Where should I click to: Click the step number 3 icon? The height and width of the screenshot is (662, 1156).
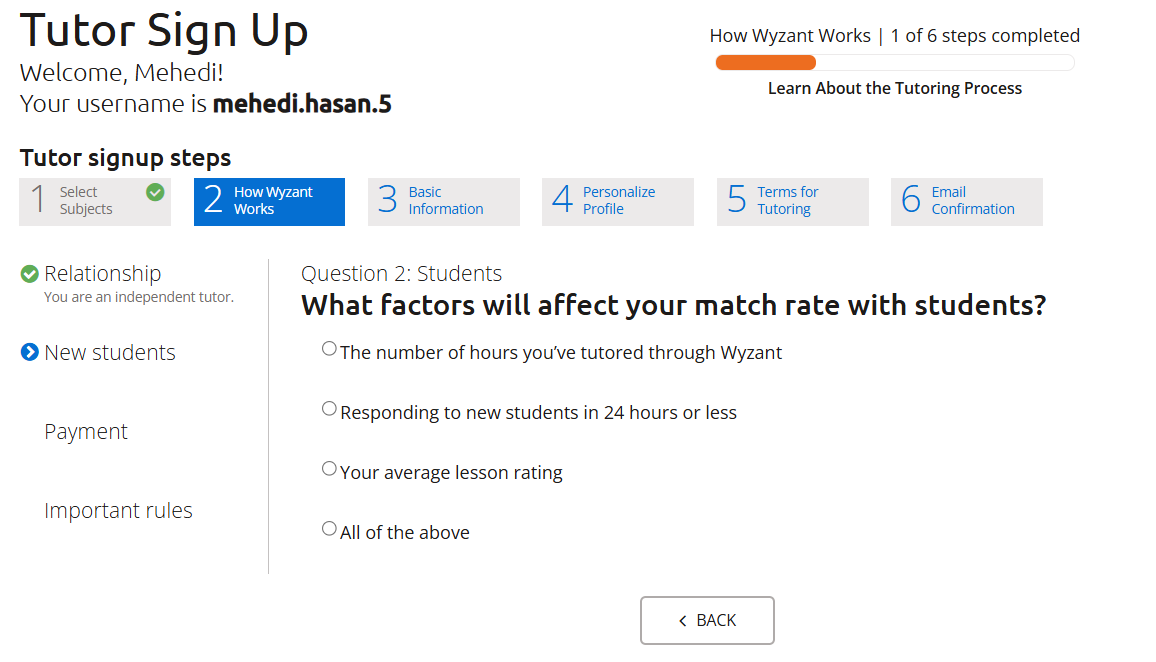(x=387, y=200)
